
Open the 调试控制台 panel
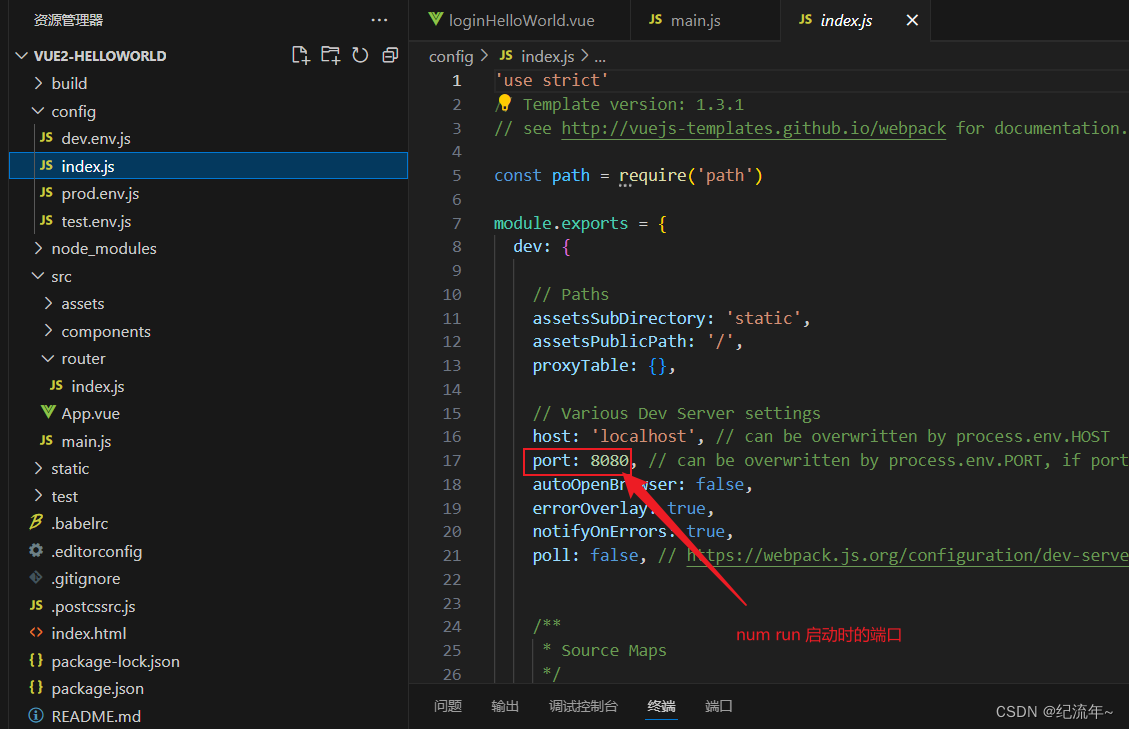[x=584, y=705]
